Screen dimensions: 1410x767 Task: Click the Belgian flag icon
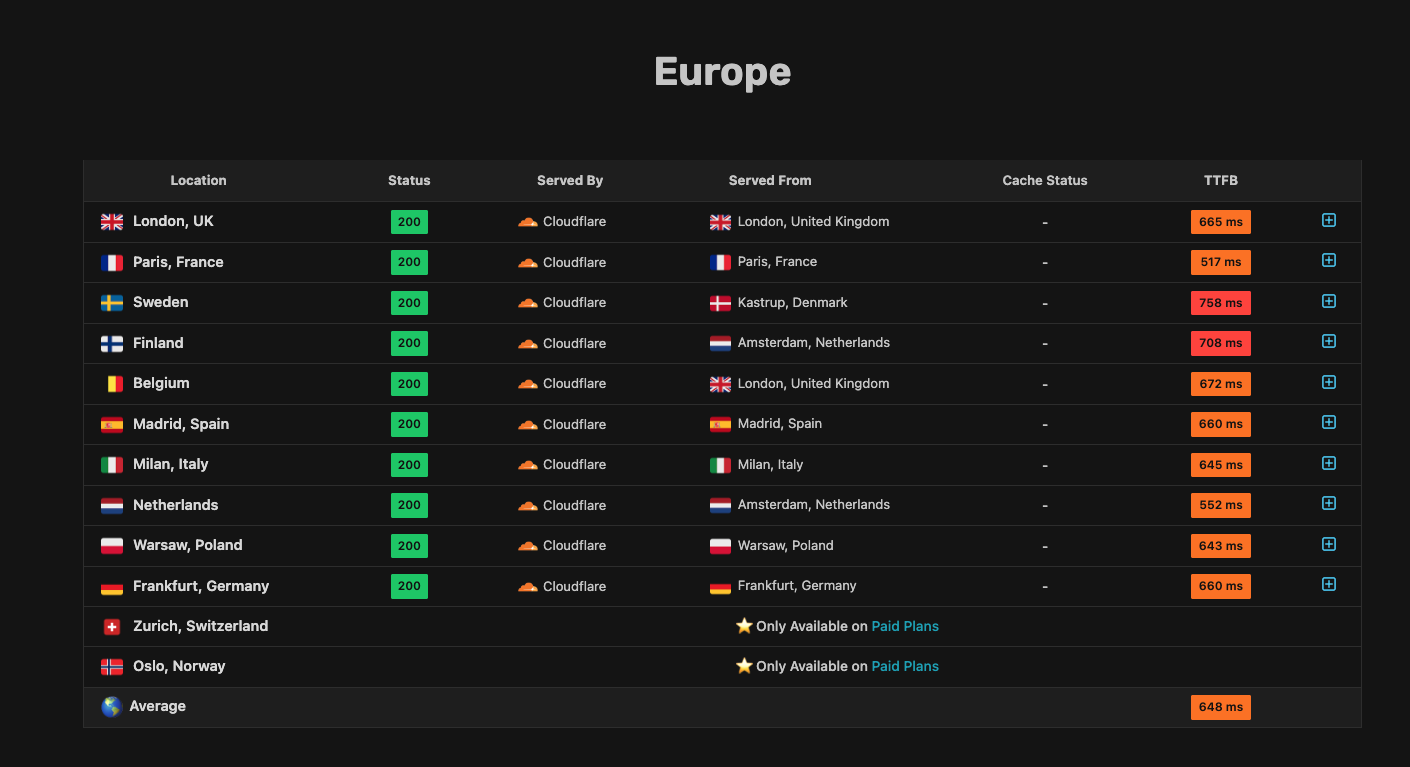coord(114,384)
